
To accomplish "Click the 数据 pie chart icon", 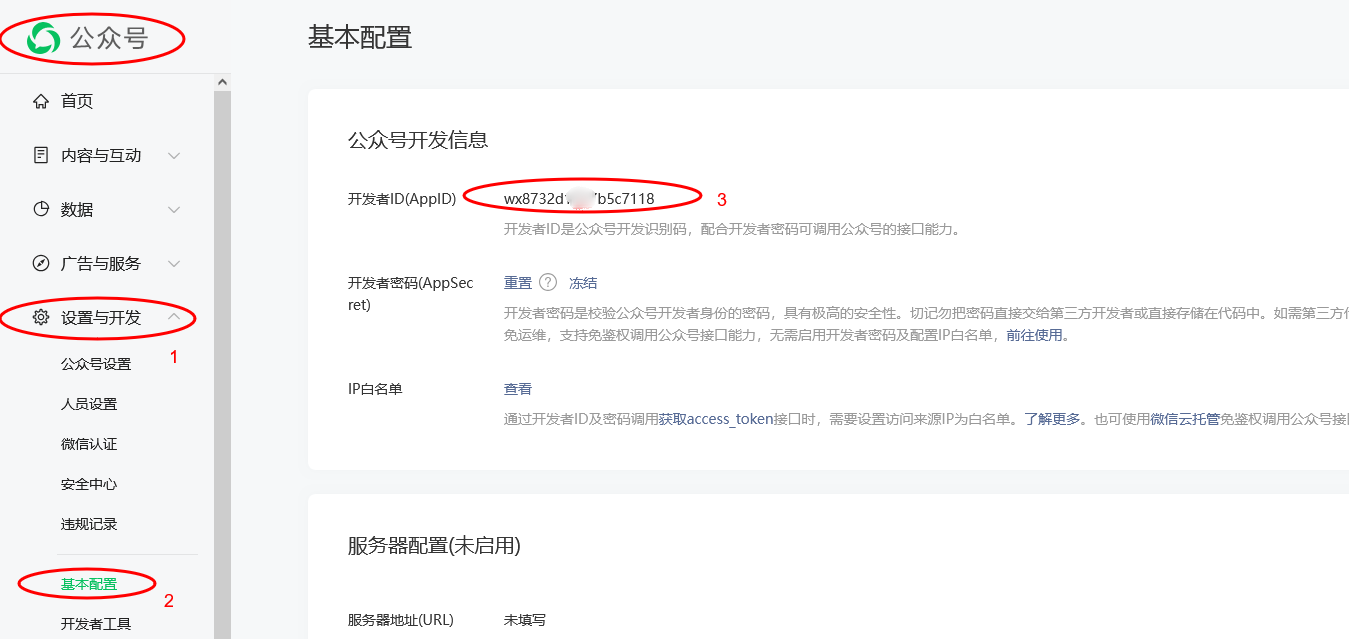I will pyautogui.click(x=41, y=209).
